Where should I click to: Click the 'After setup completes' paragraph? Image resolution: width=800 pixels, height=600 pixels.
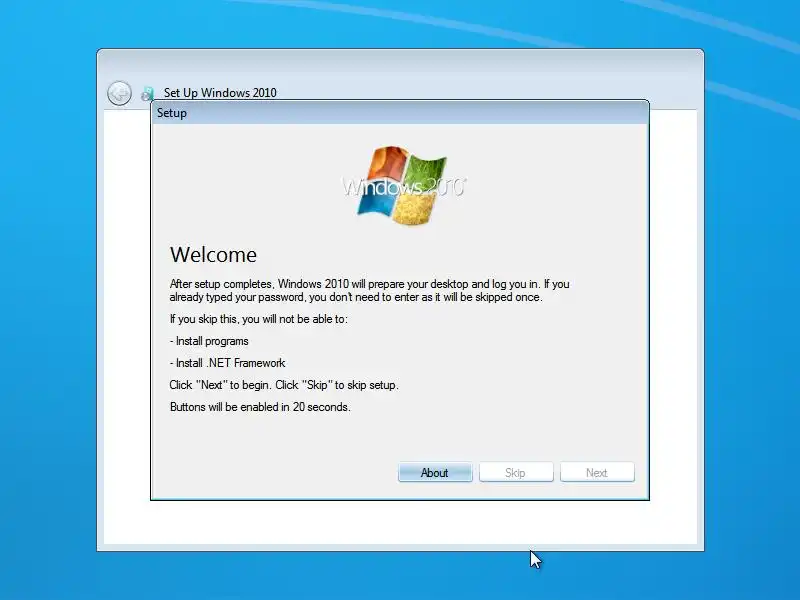pyautogui.click(x=369, y=290)
